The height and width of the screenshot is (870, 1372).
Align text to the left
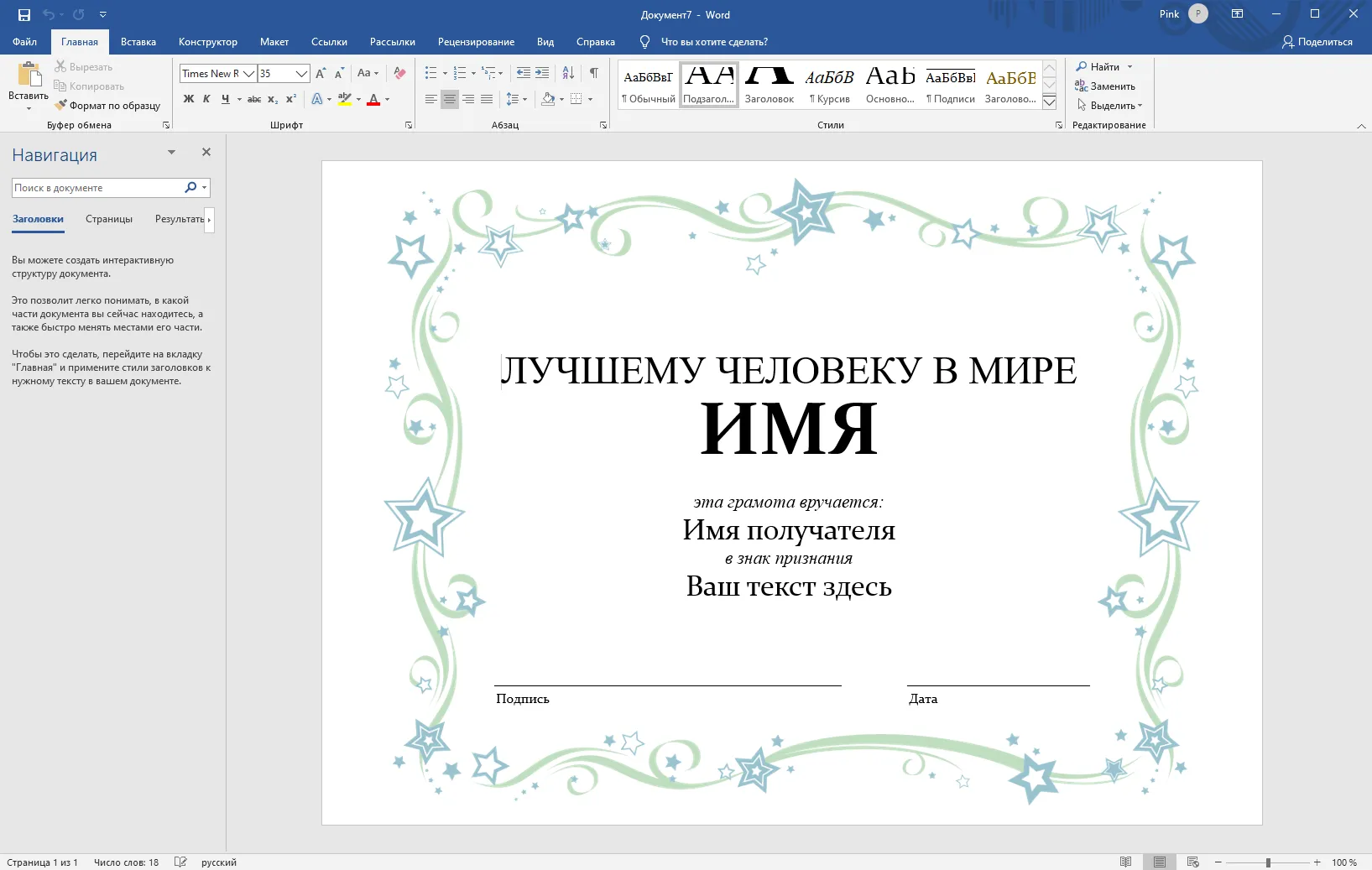point(430,99)
